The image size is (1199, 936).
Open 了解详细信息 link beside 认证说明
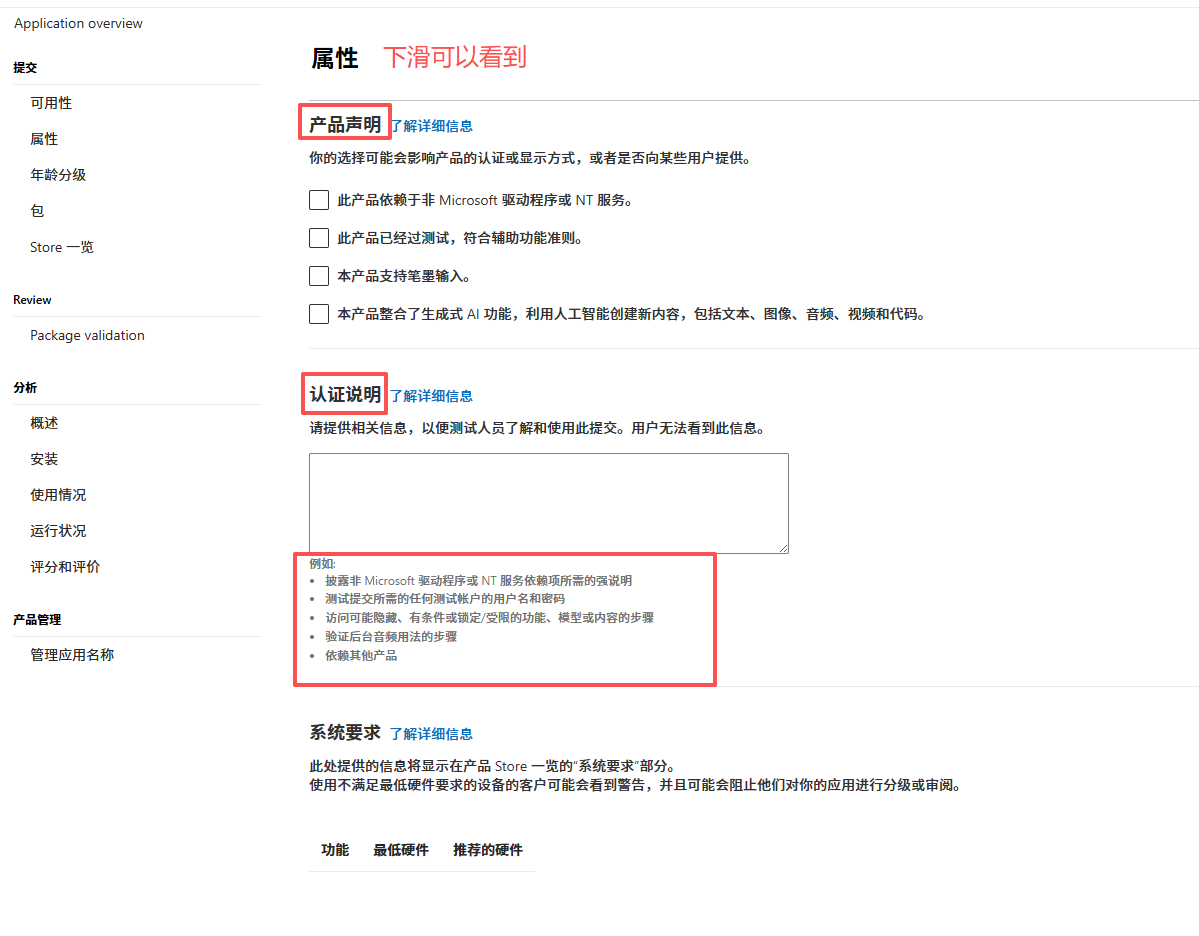431,396
